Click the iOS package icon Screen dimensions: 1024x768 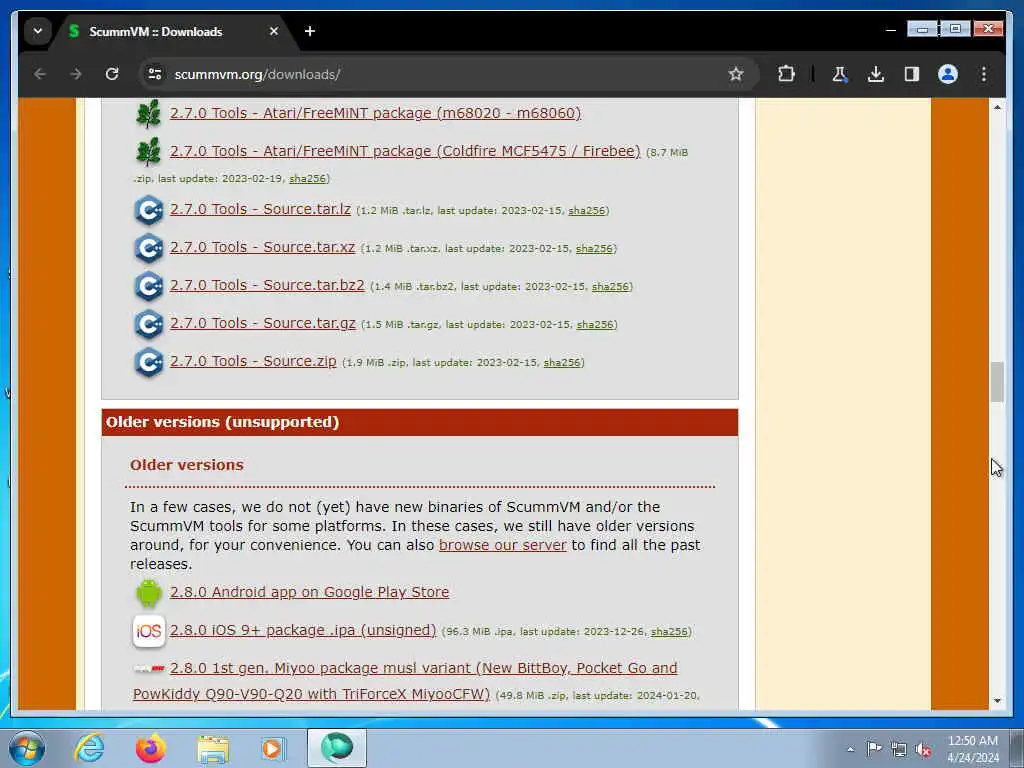148,631
